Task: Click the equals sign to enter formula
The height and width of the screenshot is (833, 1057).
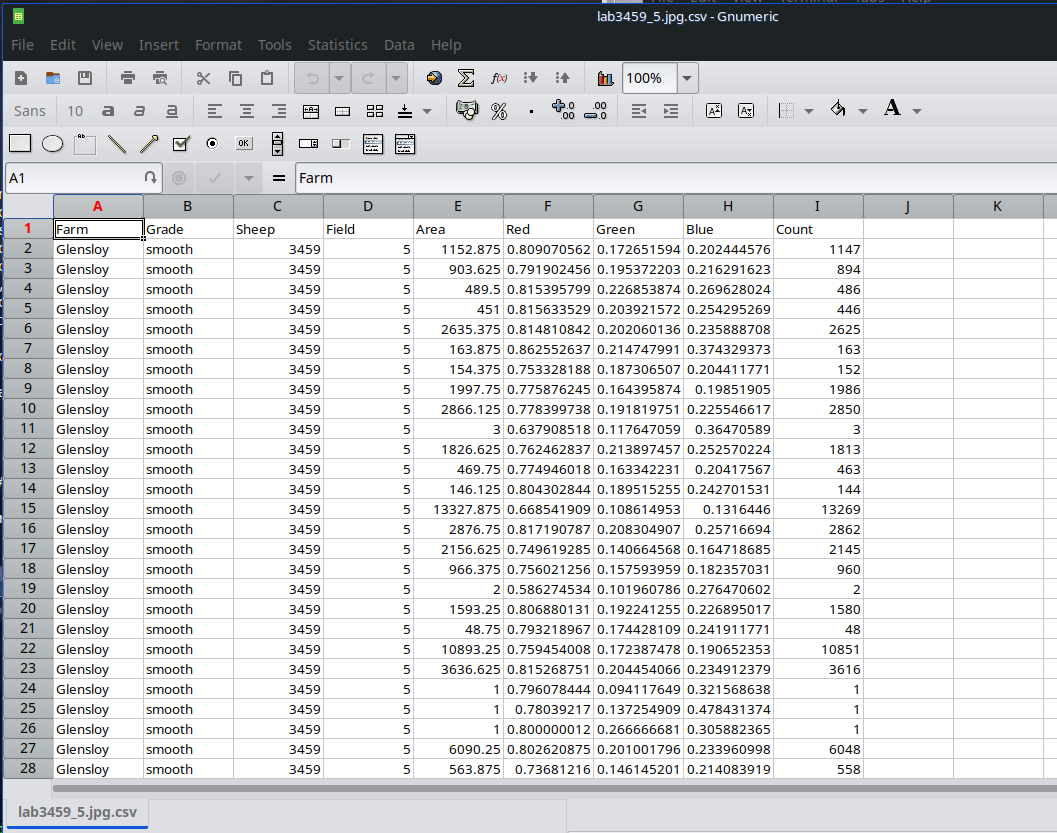Action: [x=278, y=178]
